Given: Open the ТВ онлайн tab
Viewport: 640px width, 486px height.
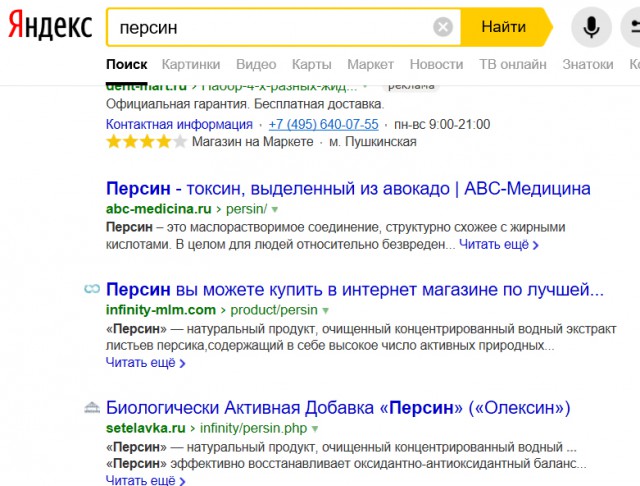Looking at the screenshot, I should (x=513, y=64).
